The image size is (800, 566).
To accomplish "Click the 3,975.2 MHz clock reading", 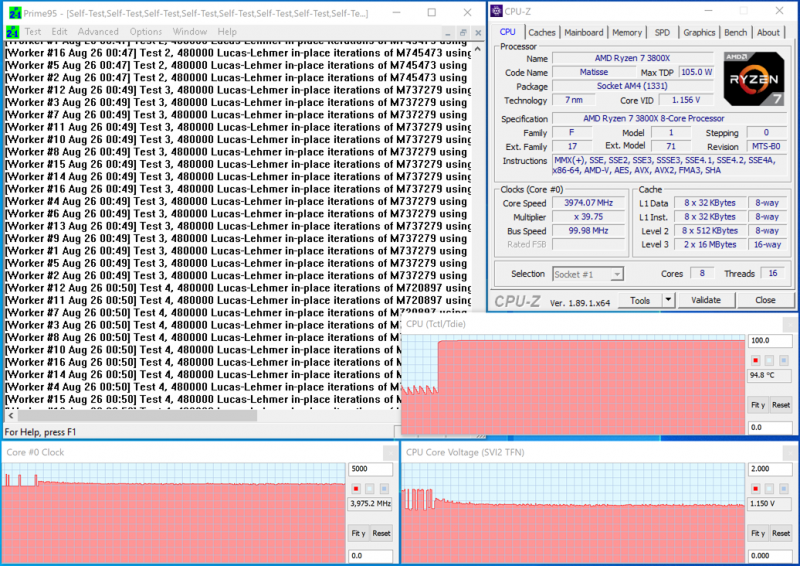I will tap(370, 503).
